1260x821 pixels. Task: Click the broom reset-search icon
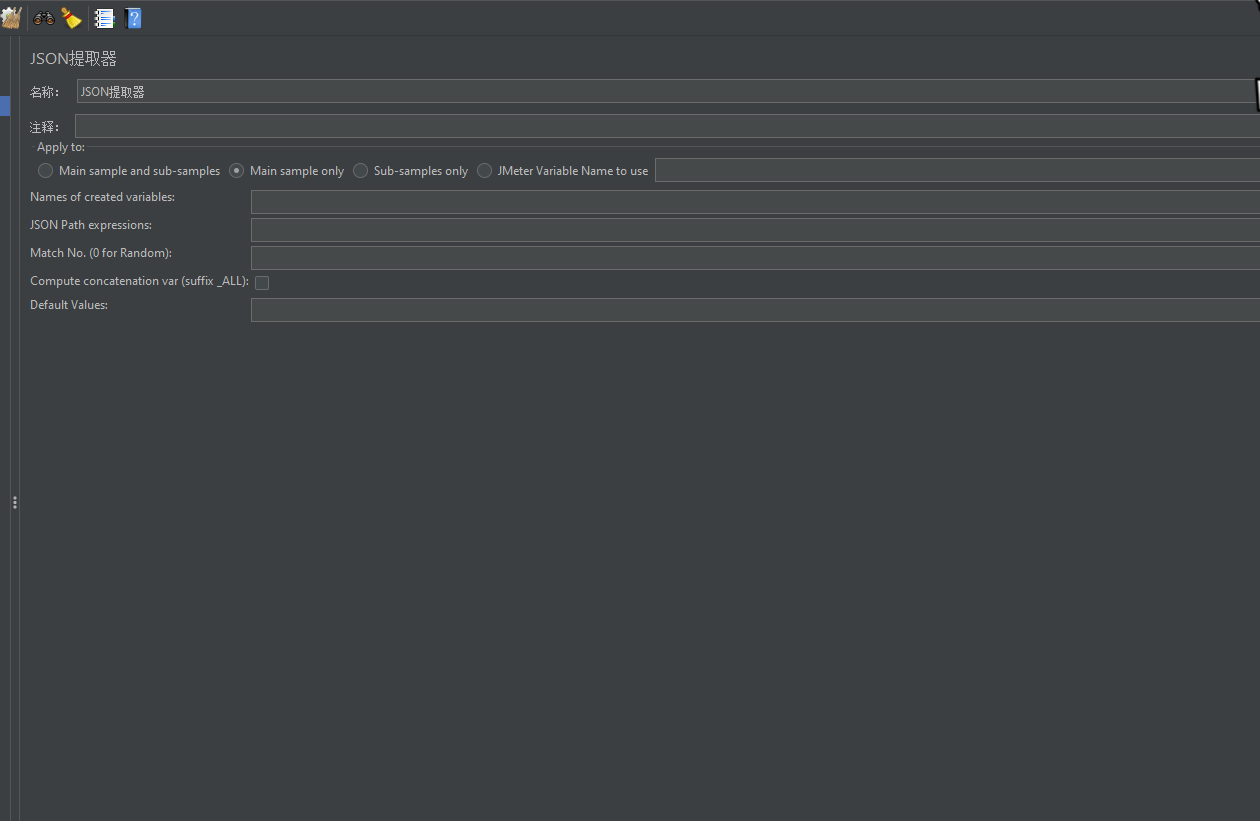(x=70, y=17)
